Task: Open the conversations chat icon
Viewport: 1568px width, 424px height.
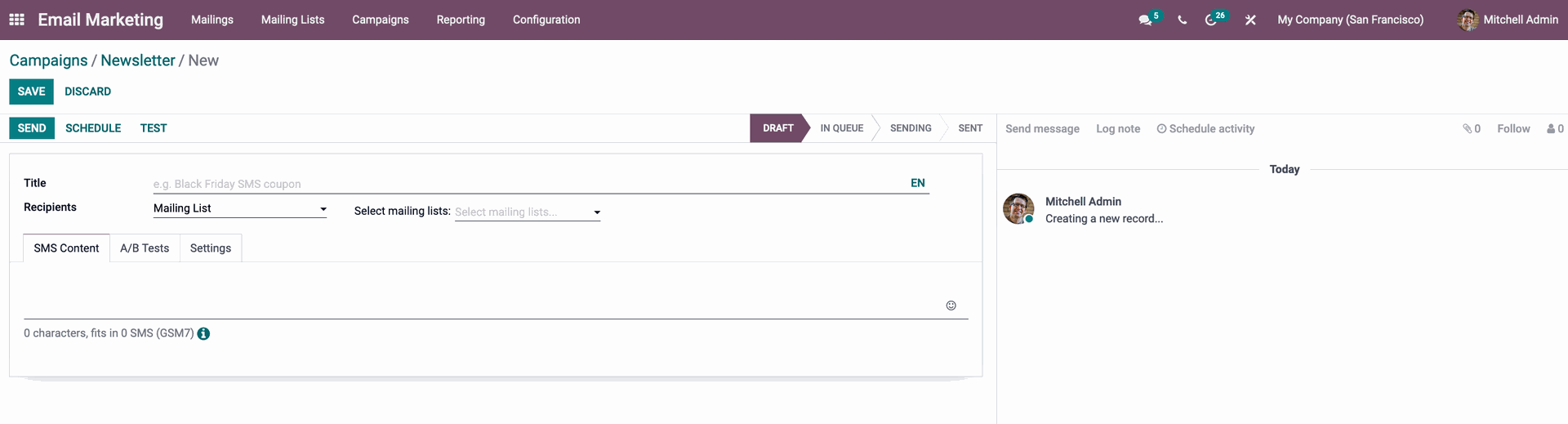Action: (x=1145, y=20)
